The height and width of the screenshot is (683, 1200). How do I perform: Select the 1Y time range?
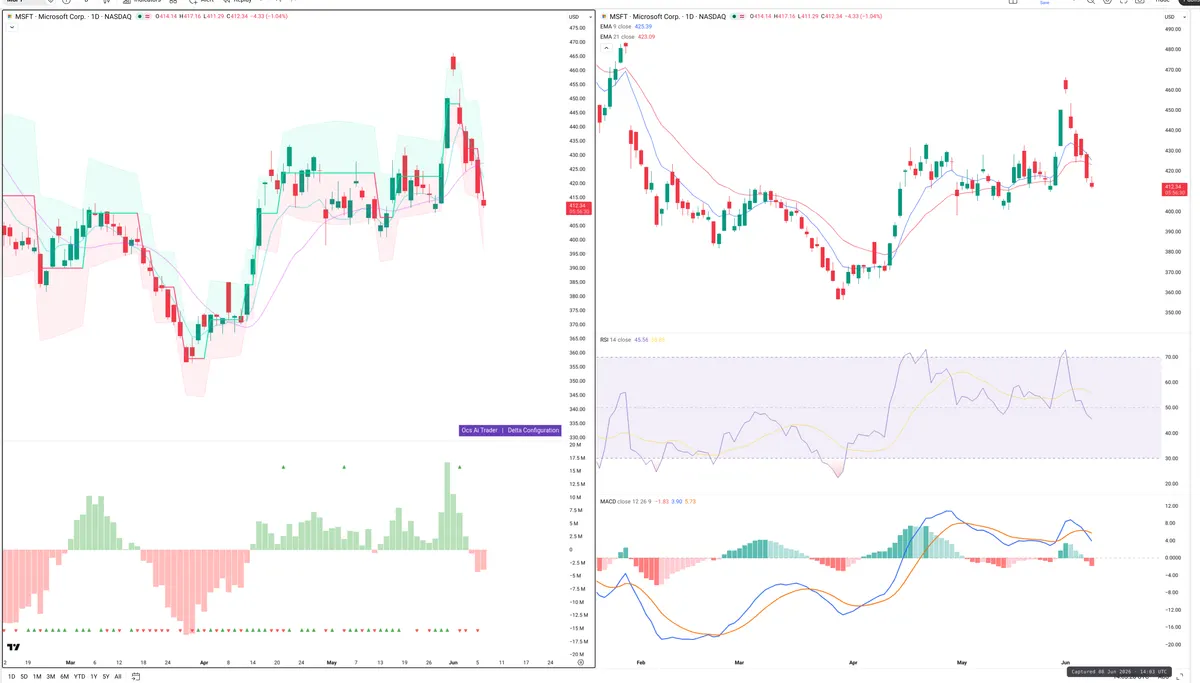point(94,677)
